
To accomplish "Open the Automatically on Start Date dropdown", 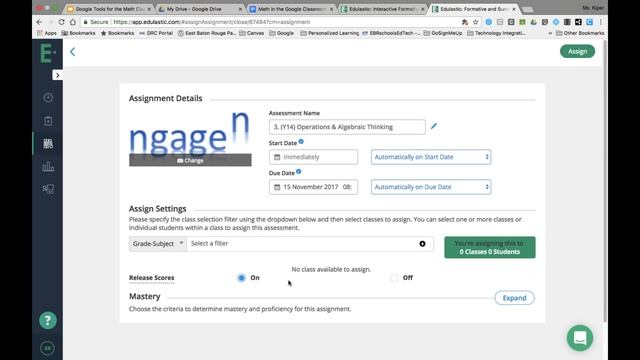I will pos(431,157).
